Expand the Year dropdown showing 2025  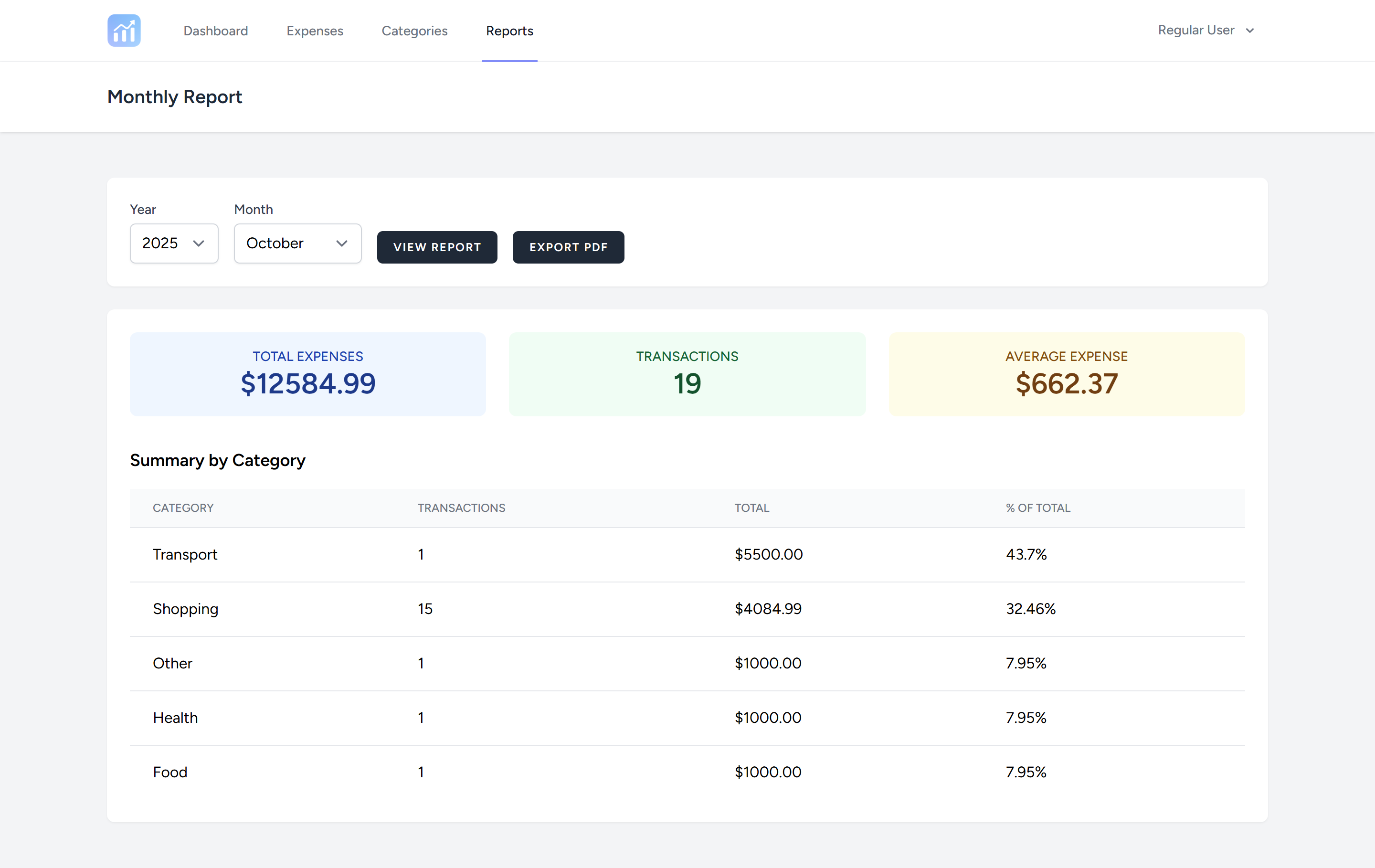(160, 243)
